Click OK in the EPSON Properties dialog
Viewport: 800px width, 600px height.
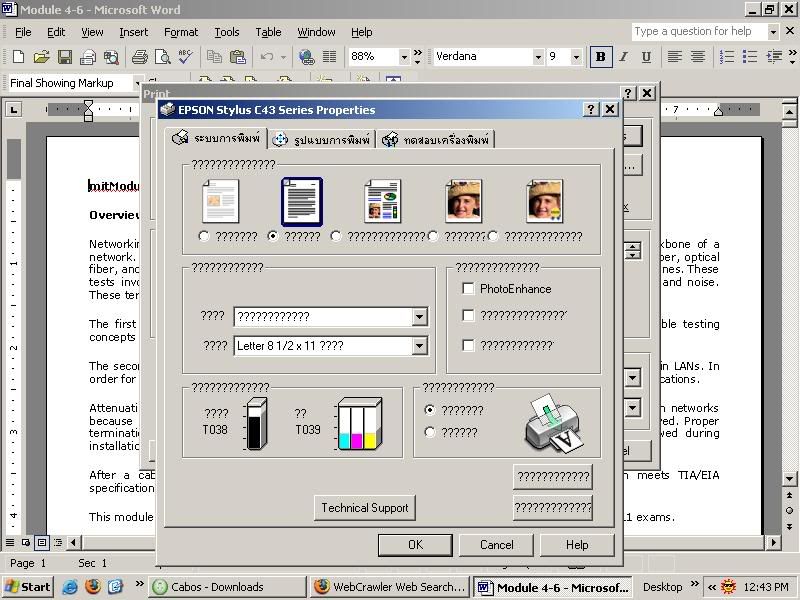pos(415,545)
